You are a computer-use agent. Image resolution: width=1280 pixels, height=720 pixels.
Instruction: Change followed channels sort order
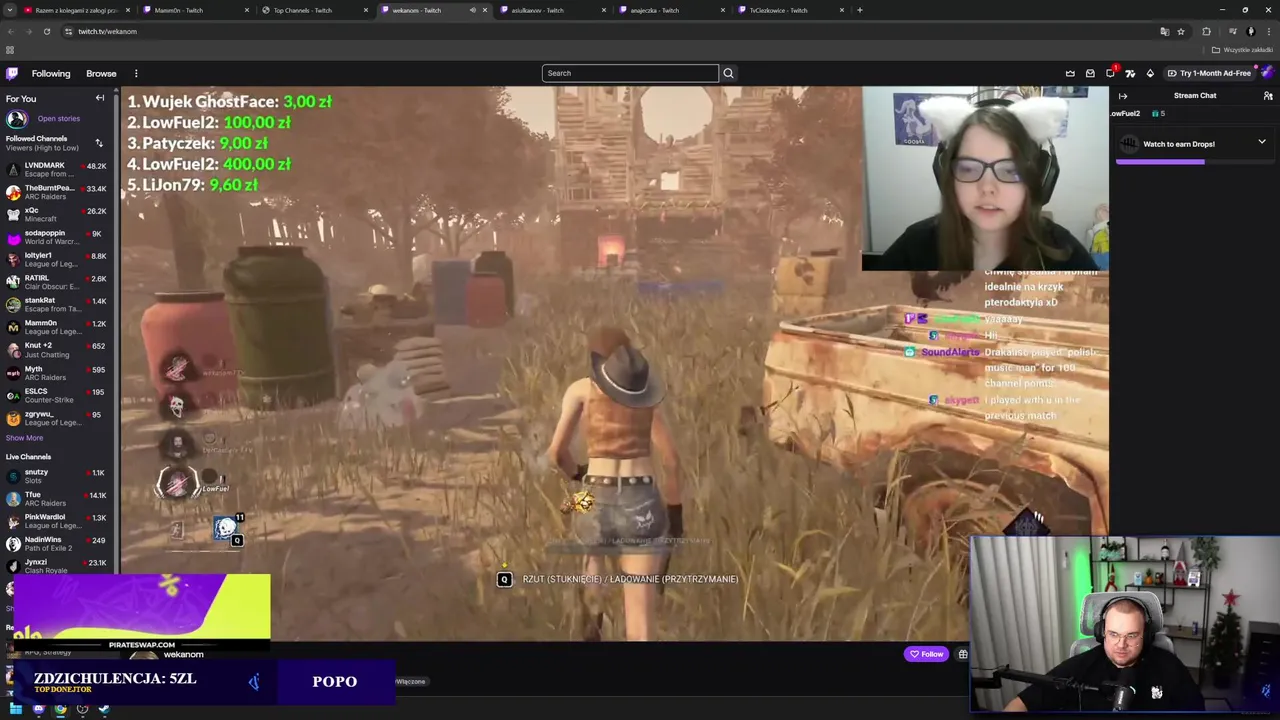(x=99, y=143)
